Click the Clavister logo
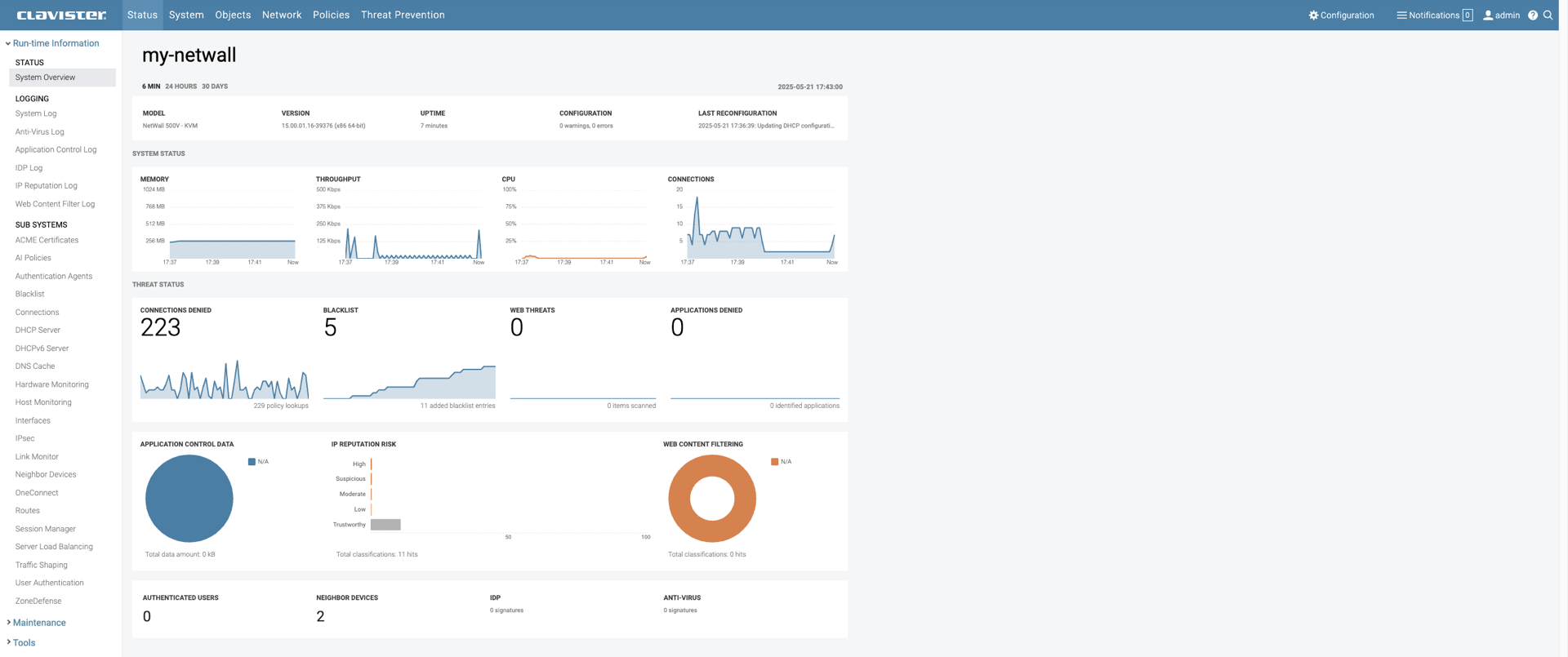 pyautogui.click(x=61, y=15)
